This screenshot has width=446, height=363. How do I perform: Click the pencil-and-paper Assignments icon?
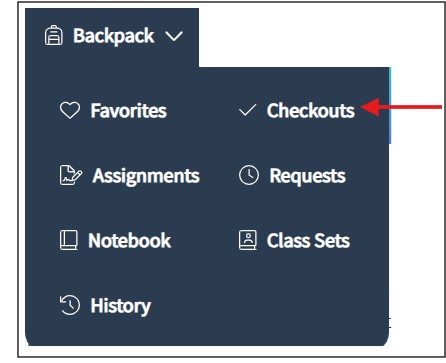coord(71,175)
